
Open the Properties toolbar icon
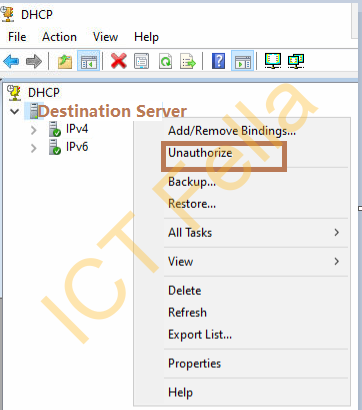click(x=141, y=61)
